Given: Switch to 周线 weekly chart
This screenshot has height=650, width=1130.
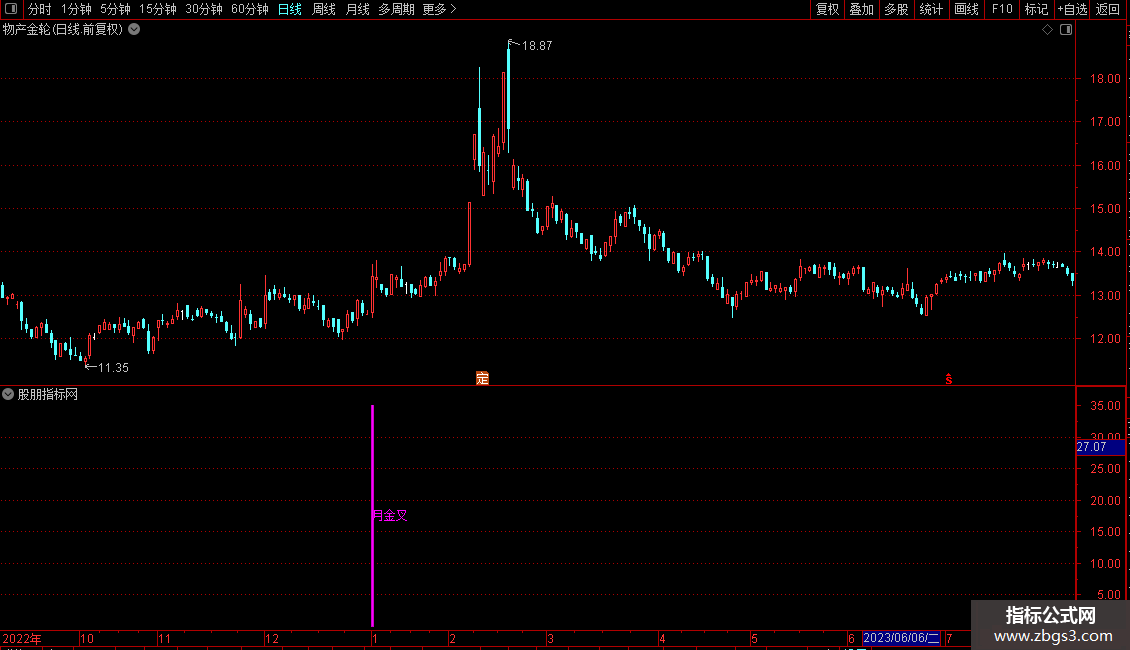Looking at the screenshot, I should click(324, 9).
